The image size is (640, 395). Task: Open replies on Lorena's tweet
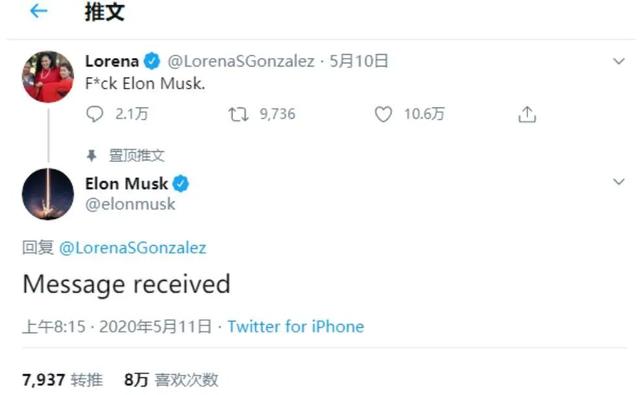[x=95, y=114]
